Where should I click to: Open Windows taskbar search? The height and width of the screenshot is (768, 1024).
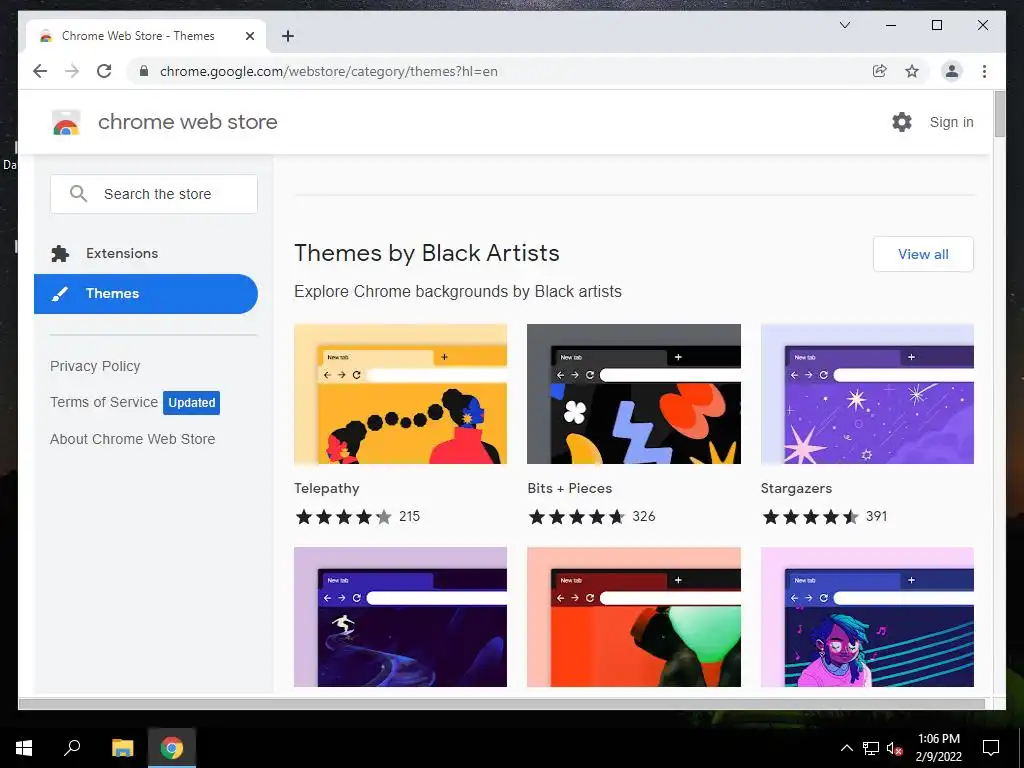click(x=72, y=748)
